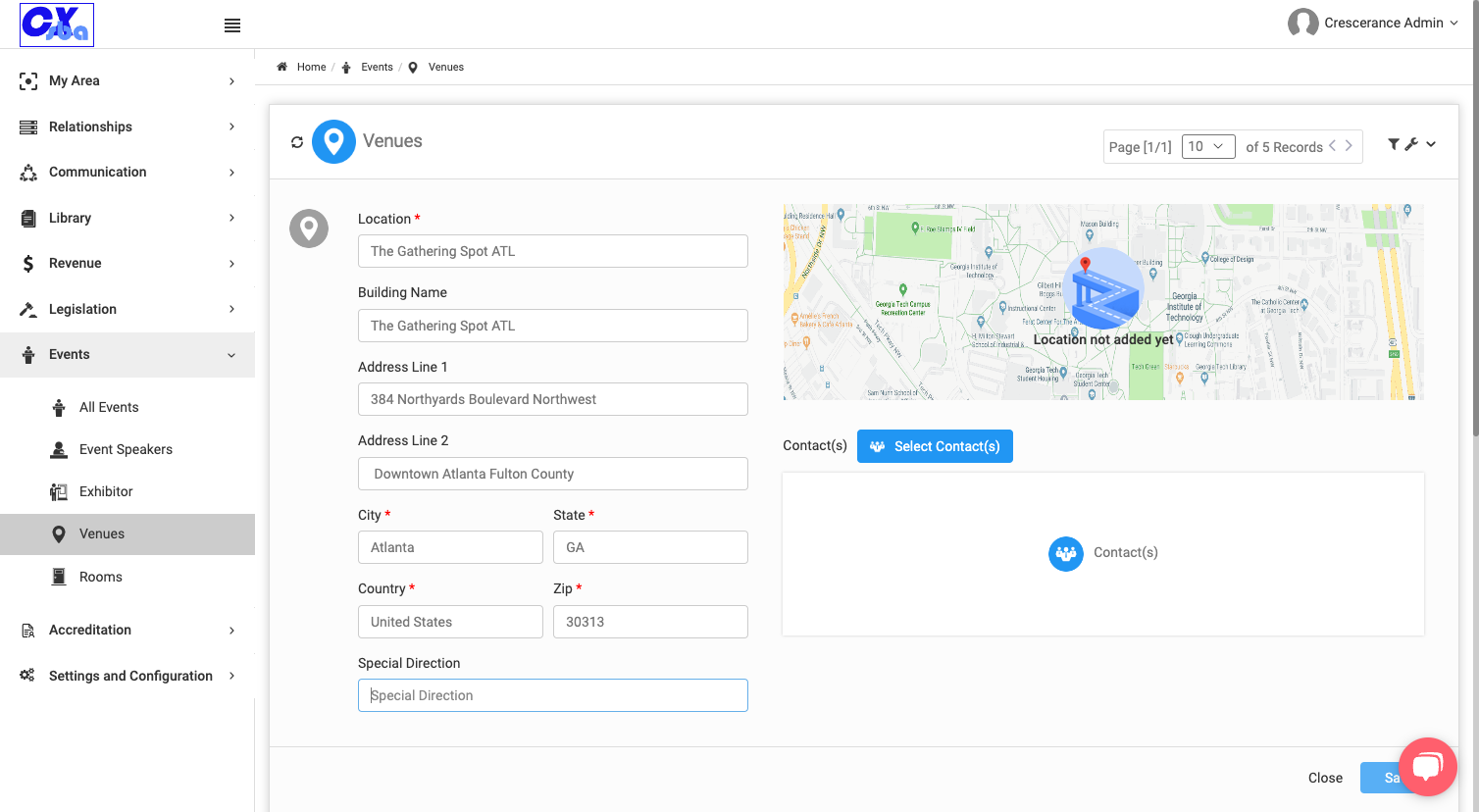Expand the My Area menu
The height and width of the screenshot is (812, 1479).
pos(127,80)
